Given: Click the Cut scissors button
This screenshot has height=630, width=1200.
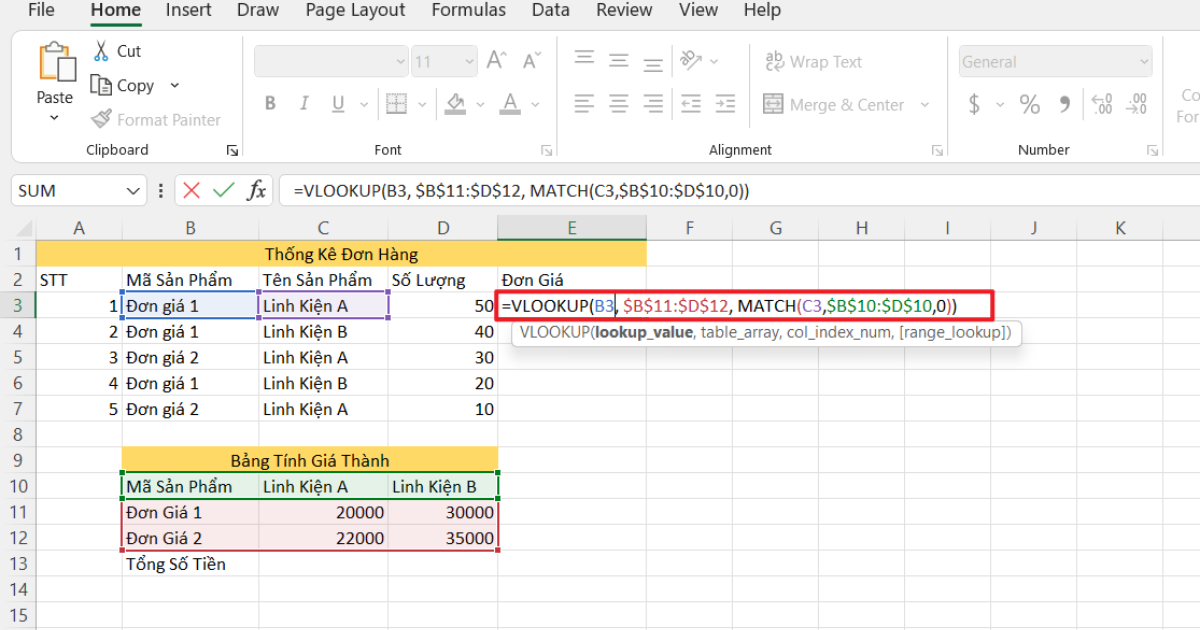Looking at the screenshot, I should (x=116, y=51).
